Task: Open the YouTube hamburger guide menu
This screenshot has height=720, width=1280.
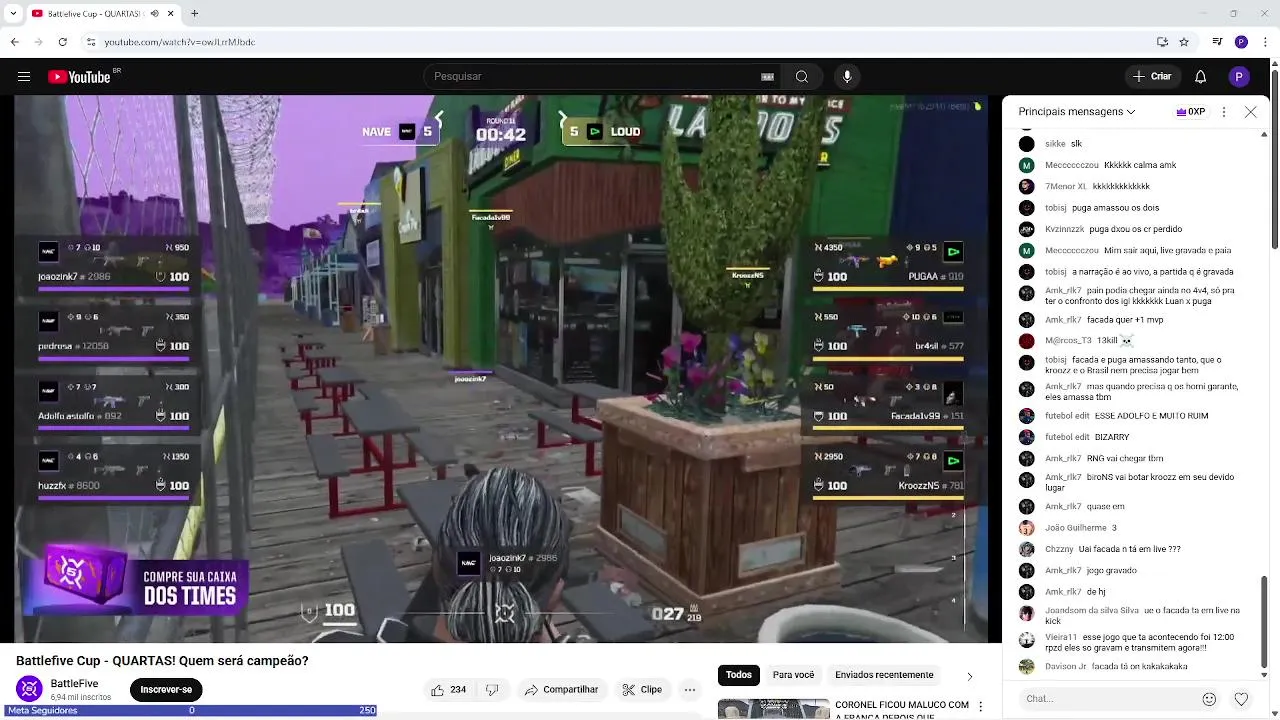Action: [24, 77]
